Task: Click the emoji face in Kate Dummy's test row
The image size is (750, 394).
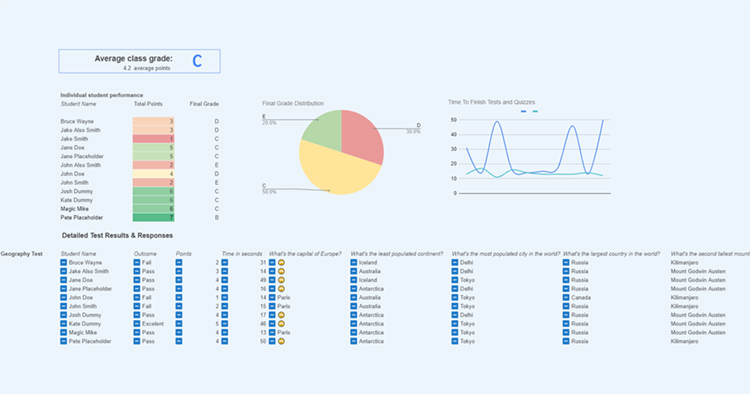Action: [281, 324]
